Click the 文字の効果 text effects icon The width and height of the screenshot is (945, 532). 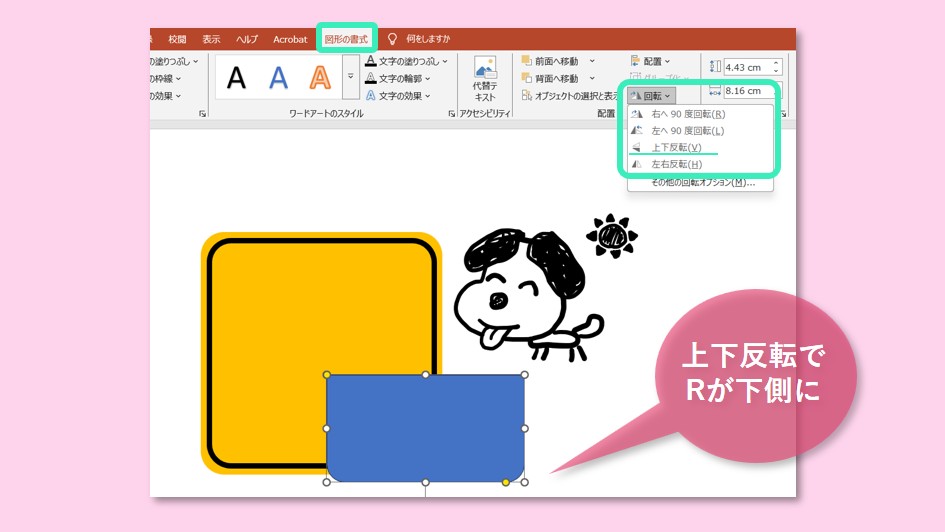[371, 95]
